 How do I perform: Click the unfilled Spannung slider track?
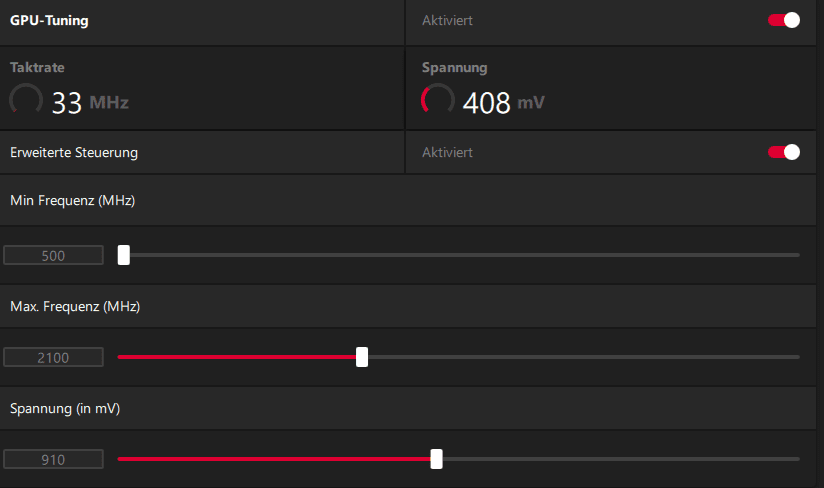[620, 459]
